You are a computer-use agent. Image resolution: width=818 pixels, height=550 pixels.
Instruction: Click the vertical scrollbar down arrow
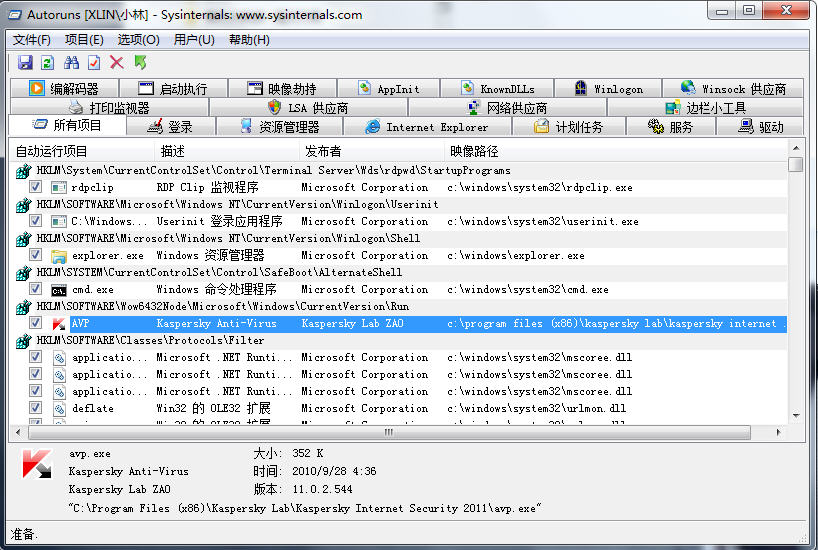click(x=796, y=416)
